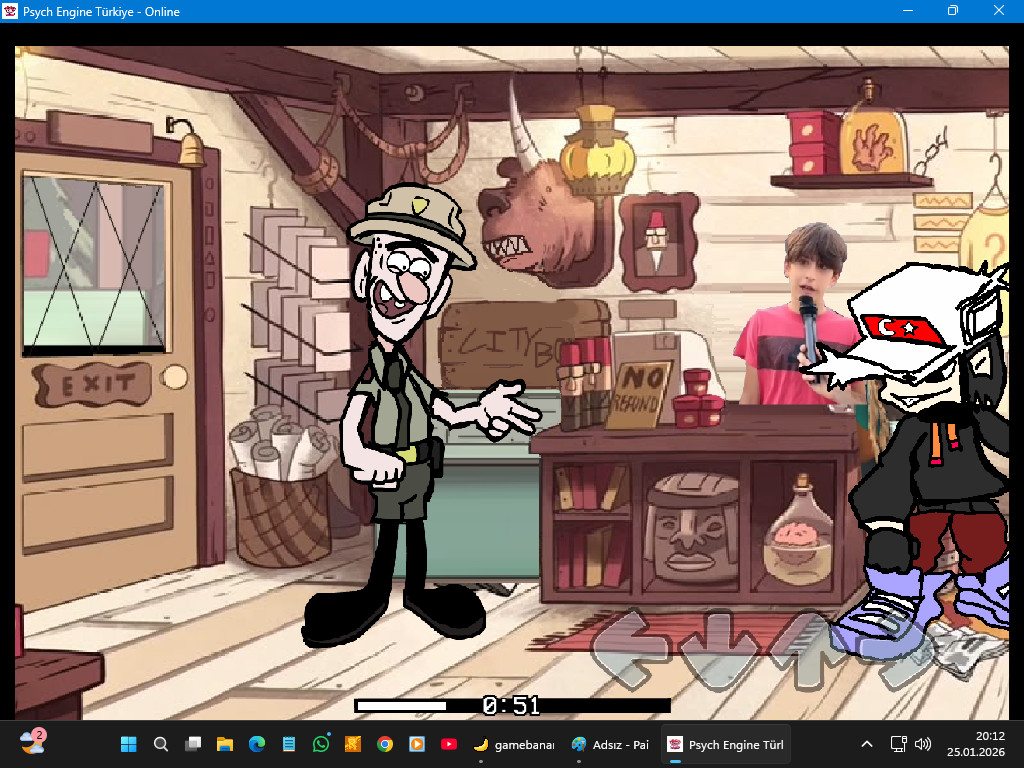Switch to the gamebanana taskbar window
This screenshot has width=1024, height=768.
[514, 744]
